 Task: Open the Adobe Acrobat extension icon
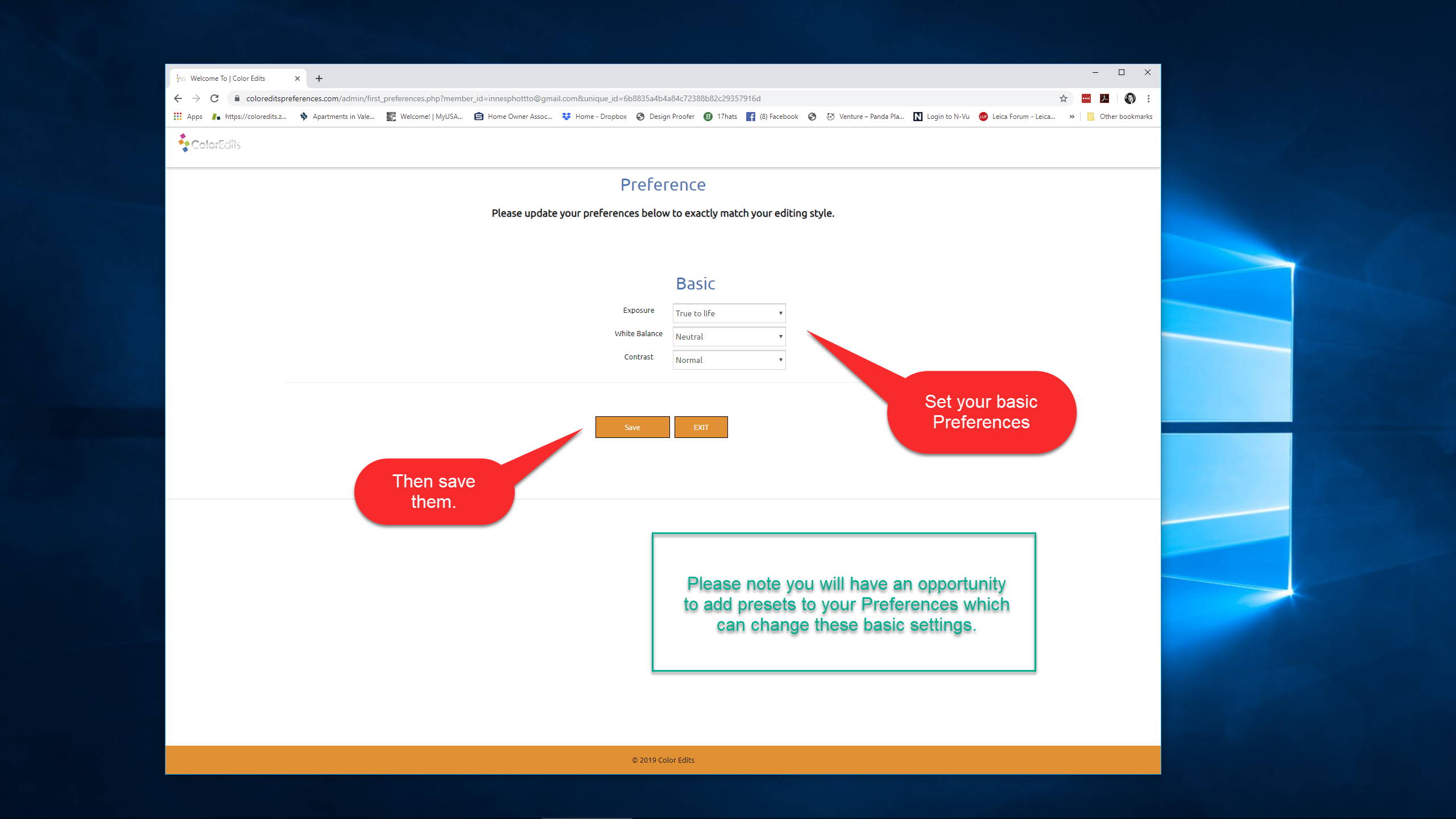tap(1105, 98)
